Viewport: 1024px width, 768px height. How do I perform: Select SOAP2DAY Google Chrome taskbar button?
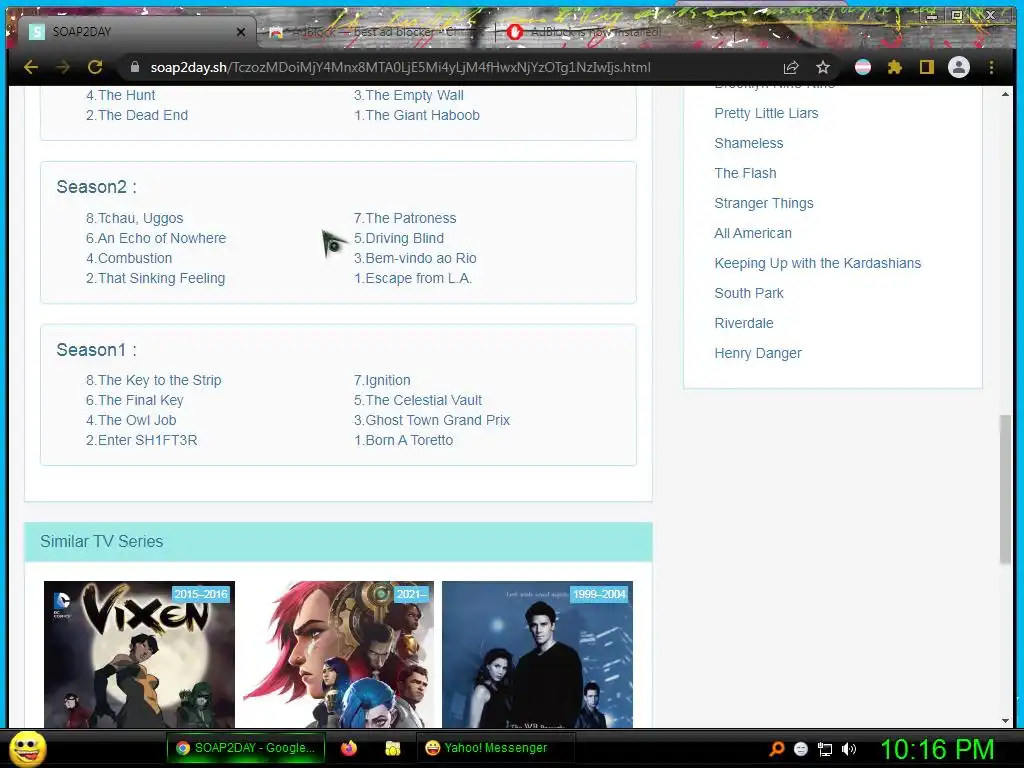pos(246,748)
